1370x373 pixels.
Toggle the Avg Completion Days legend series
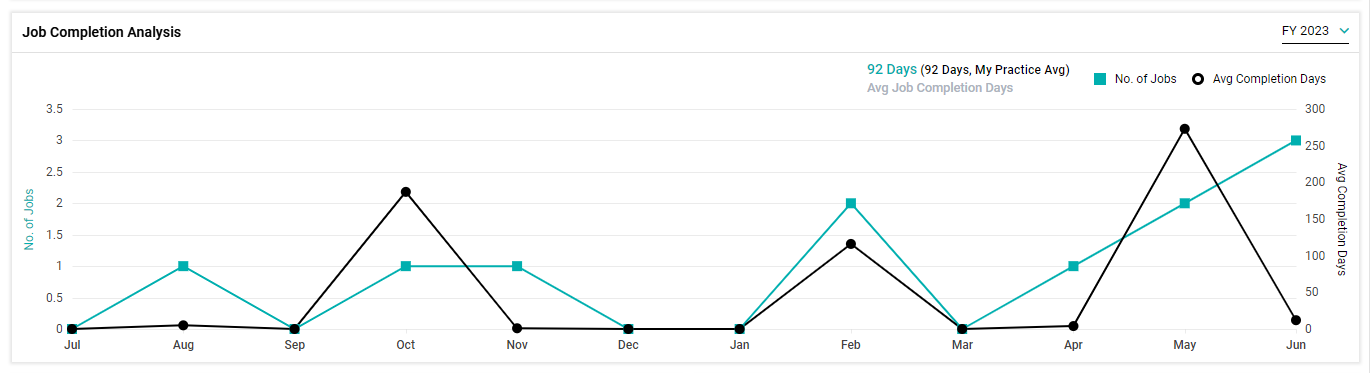(1259, 78)
